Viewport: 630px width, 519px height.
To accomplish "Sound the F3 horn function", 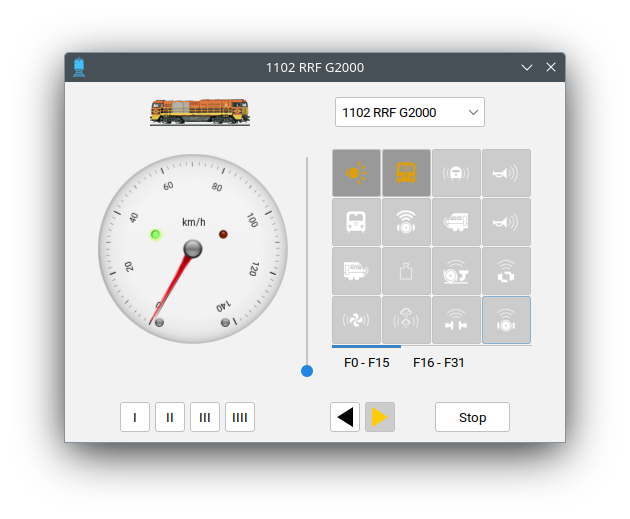I will (x=506, y=173).
